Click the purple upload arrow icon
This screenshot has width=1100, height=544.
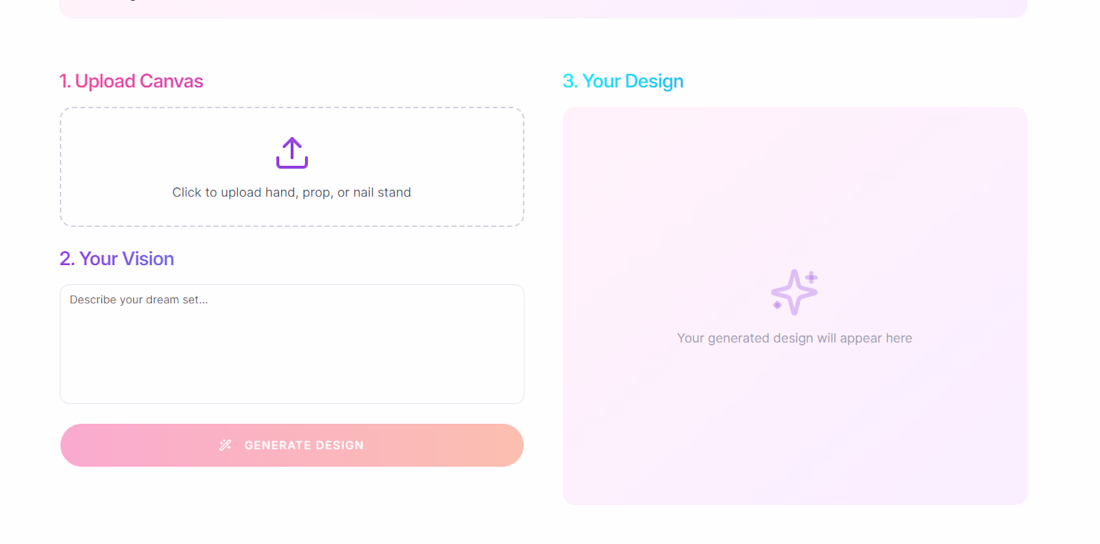click(x=292, y=153)
